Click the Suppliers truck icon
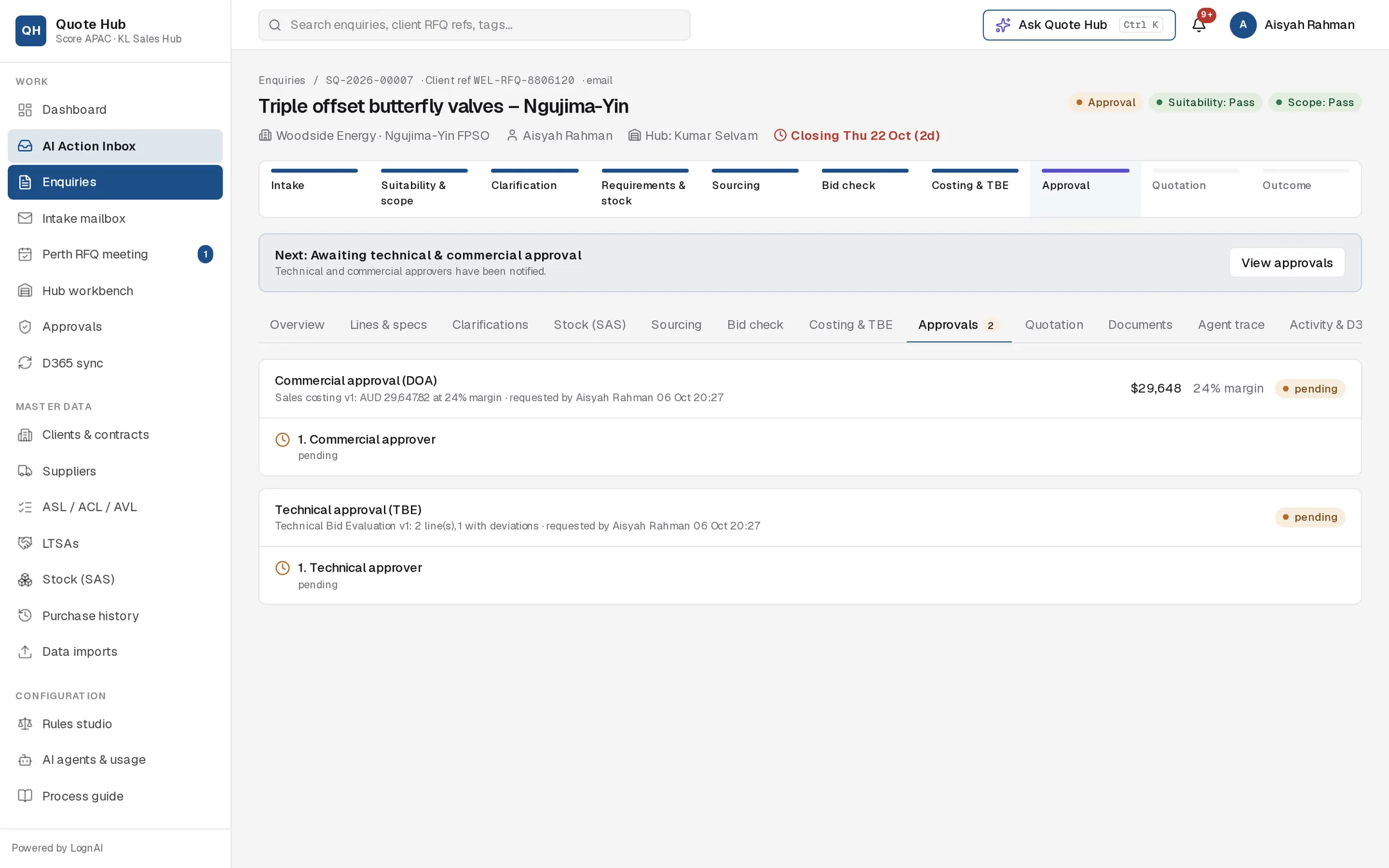This screenshot has height=868, width=1389. point(25,471)
